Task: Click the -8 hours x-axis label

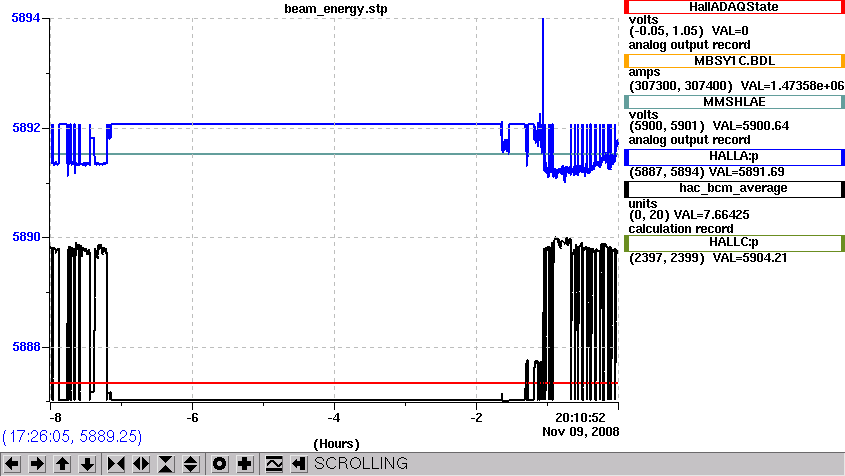Action: (x=55, y=418)
